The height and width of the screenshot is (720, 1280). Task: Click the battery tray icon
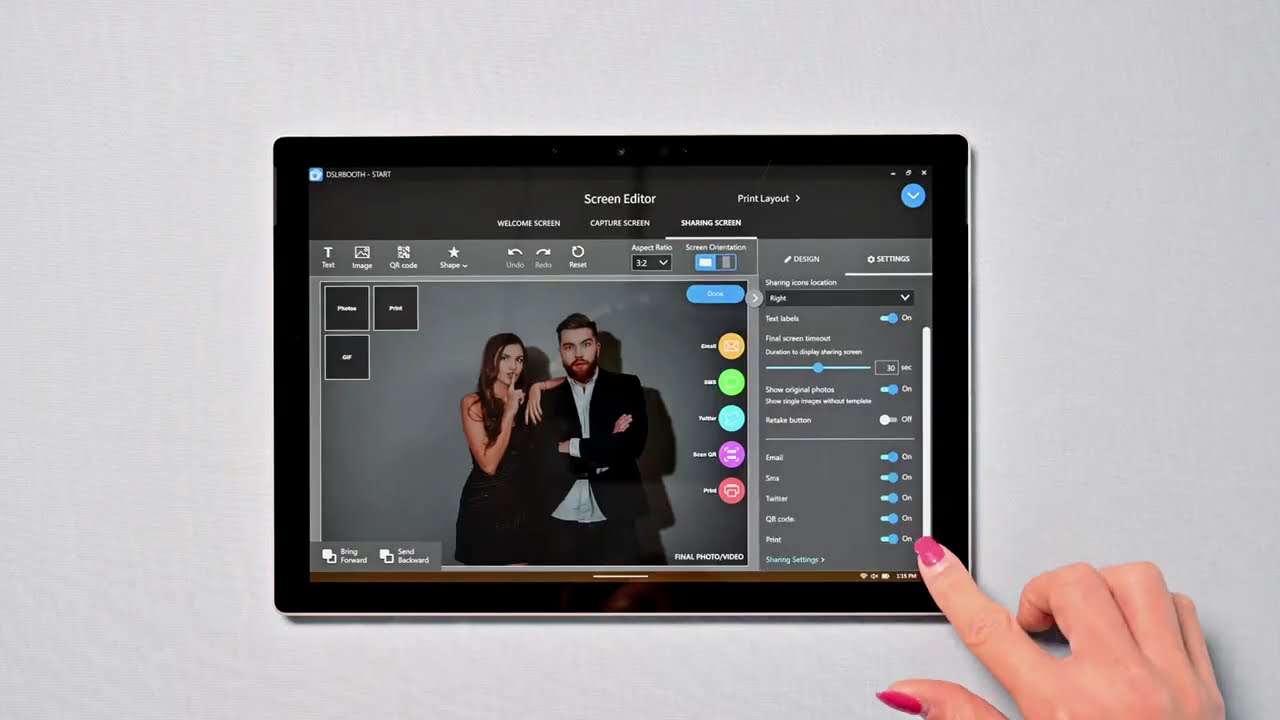pyautogui.click(x=886, y=576)
